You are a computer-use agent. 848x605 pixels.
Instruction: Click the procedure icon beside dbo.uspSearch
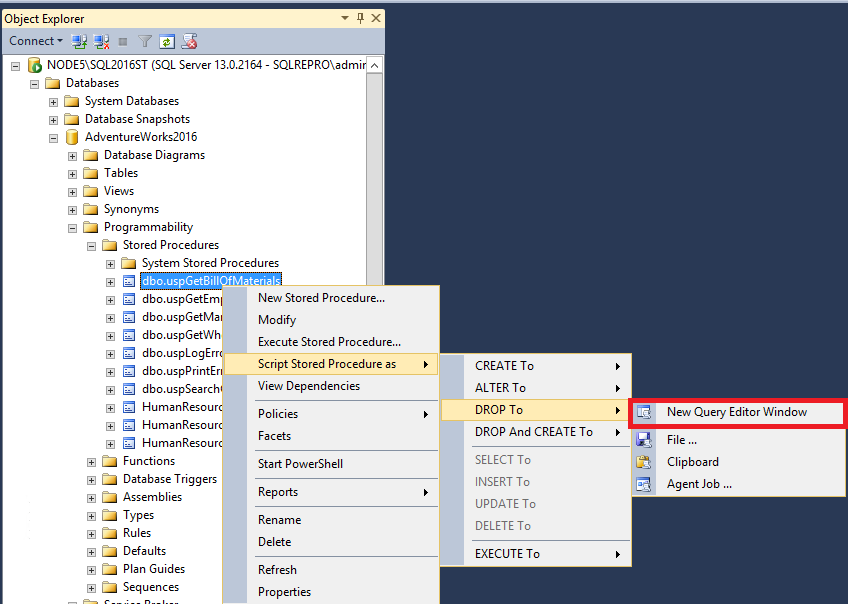pos(129,389)
